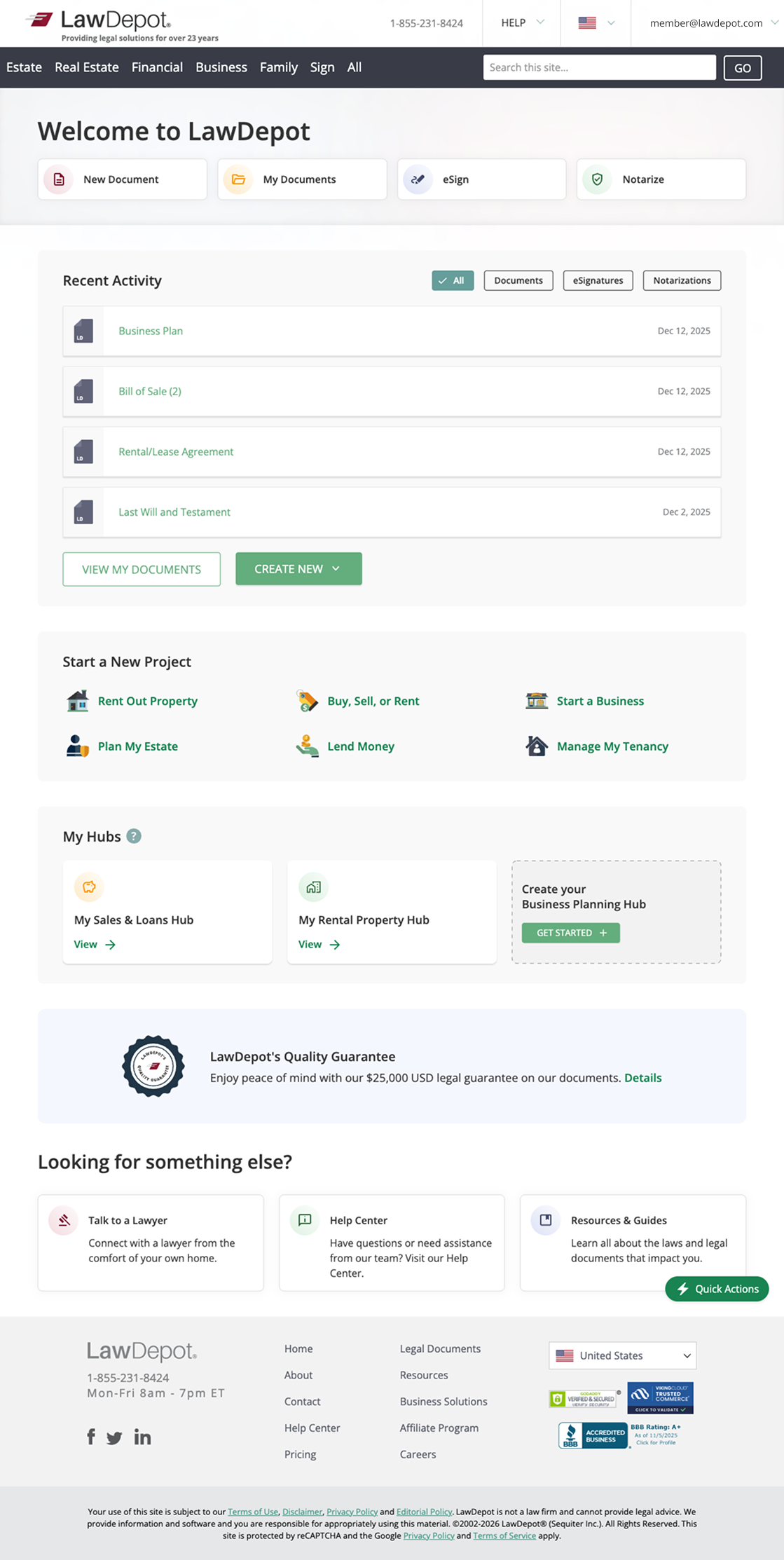Open the member@lawdepot.com account menu
784x1560 pixels.
pyautogui.click(x=713, y=22)
